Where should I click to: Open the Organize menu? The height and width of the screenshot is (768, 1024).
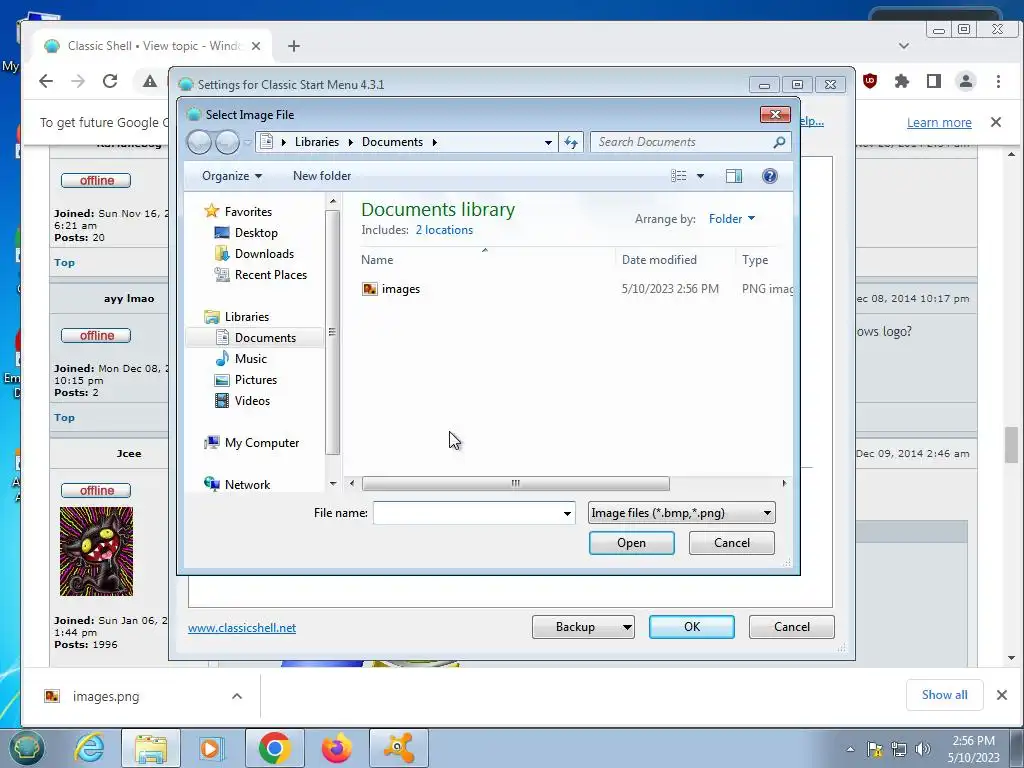(232, 176)
